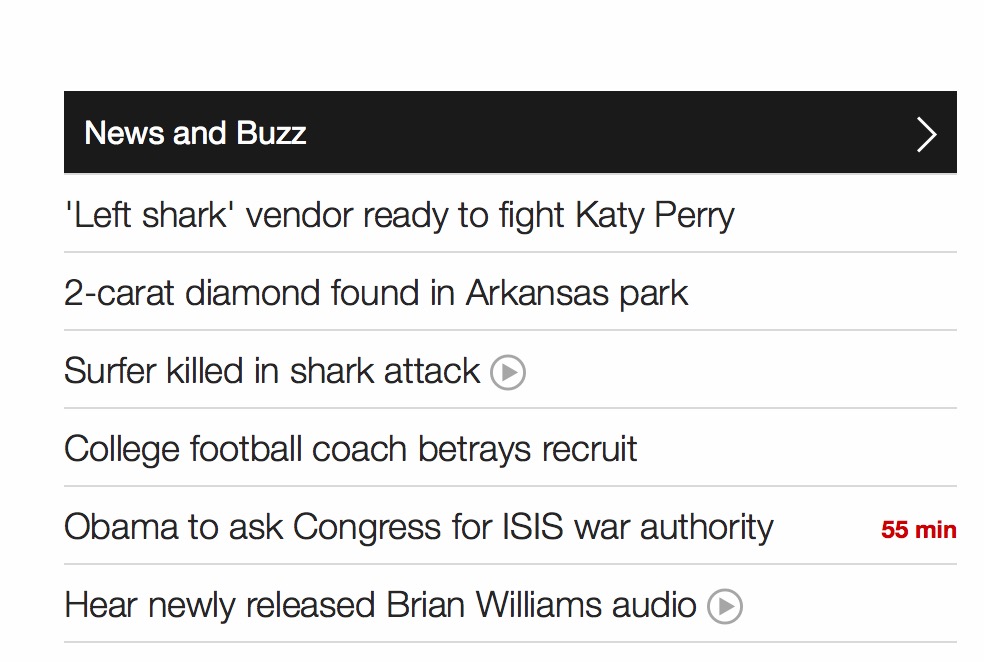Go to the Arkansas park diamond article
The image size is (984, 662).
(376, 293)
